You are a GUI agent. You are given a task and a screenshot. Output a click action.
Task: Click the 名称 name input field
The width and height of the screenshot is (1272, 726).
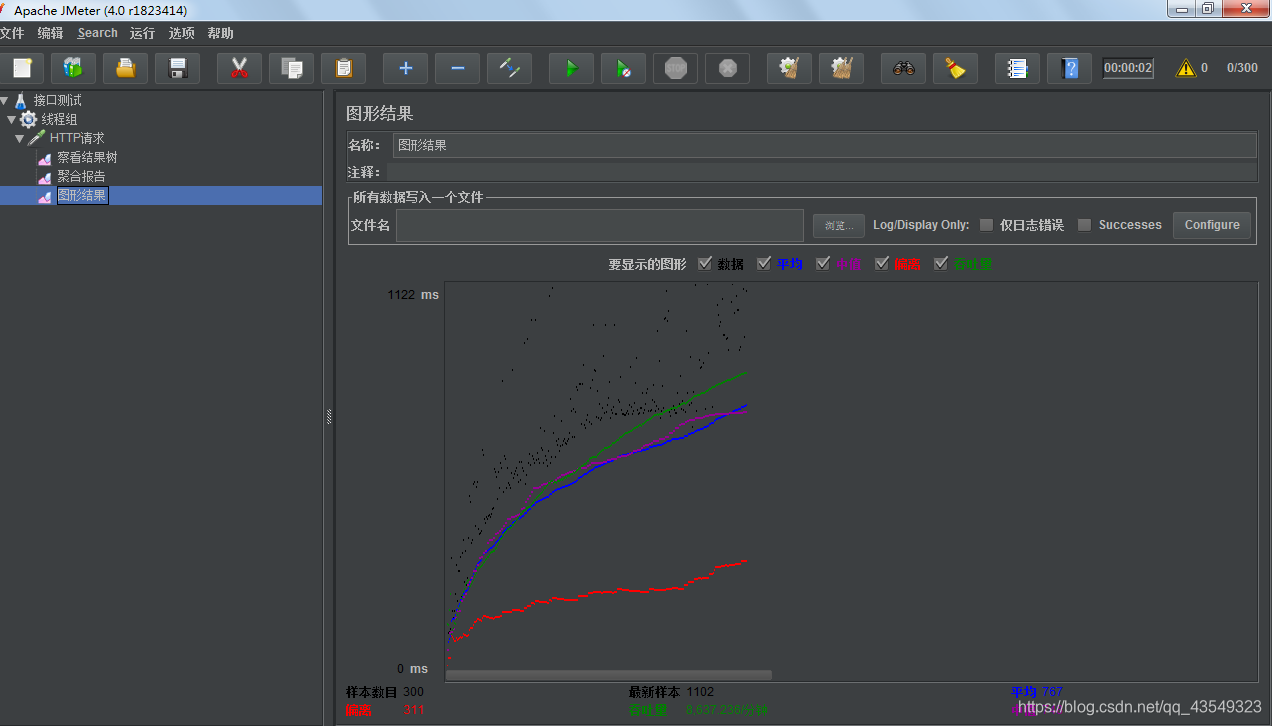[824, 145]
